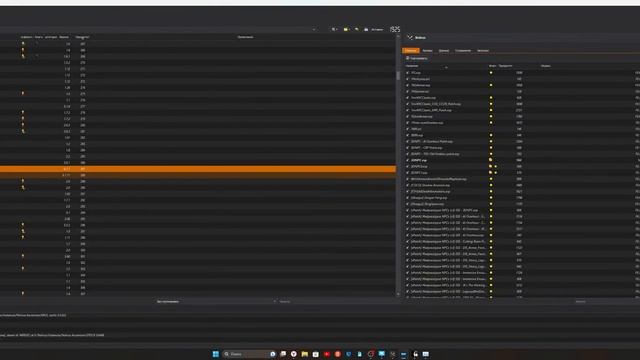Open the profile dropdown arrow above mod list

[313, 29]
